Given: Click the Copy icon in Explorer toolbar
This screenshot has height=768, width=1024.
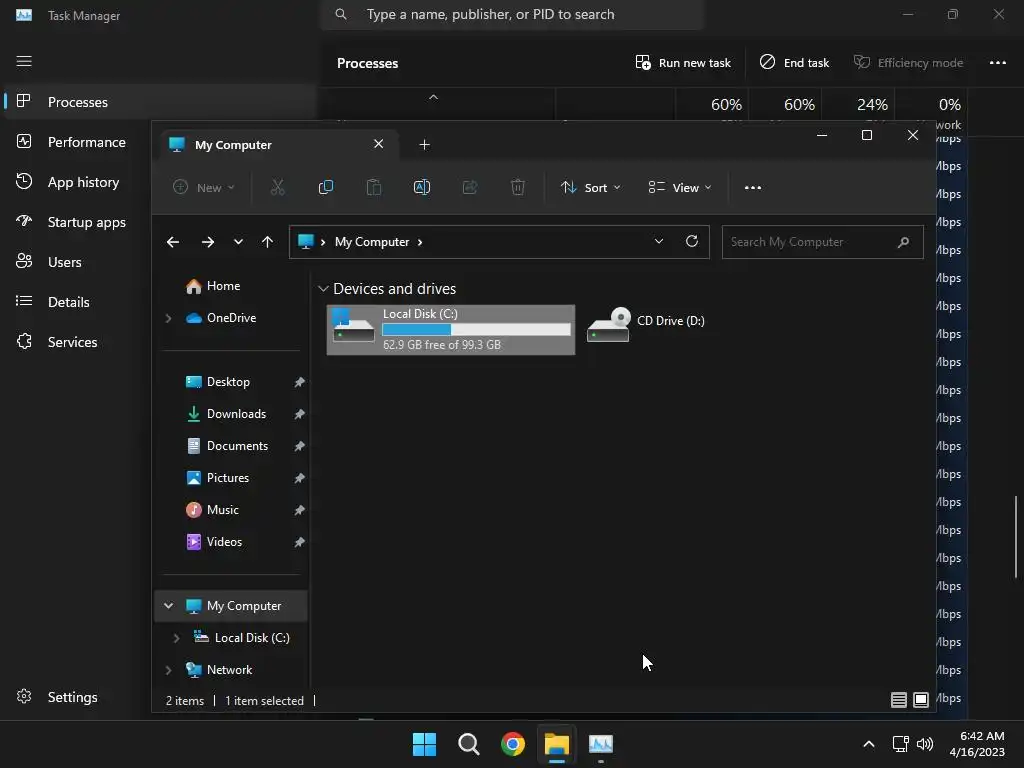Looking at the screenshot, I should pyautogui.click(x=325, y=187).
